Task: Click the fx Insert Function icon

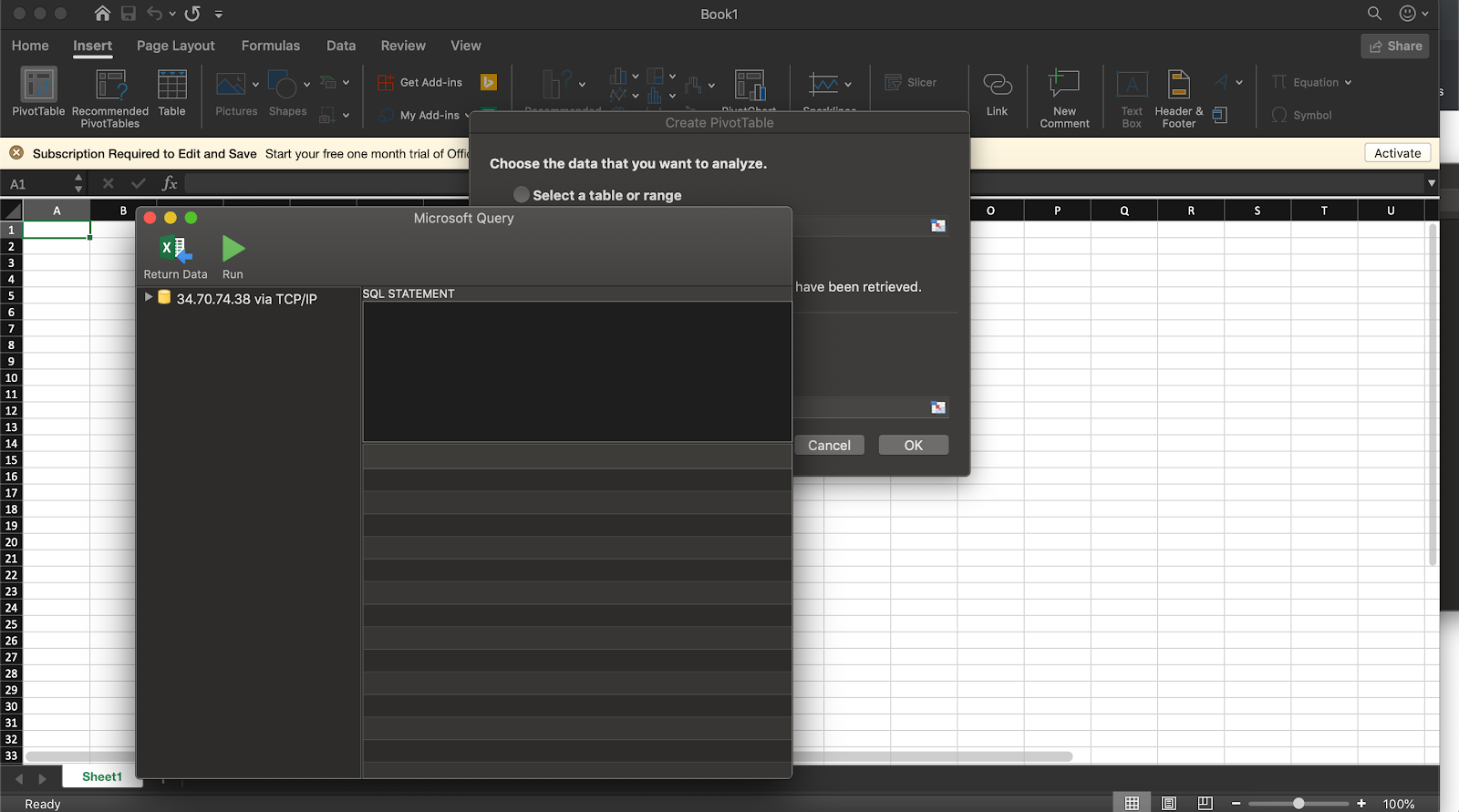Action: pos(170,183)
